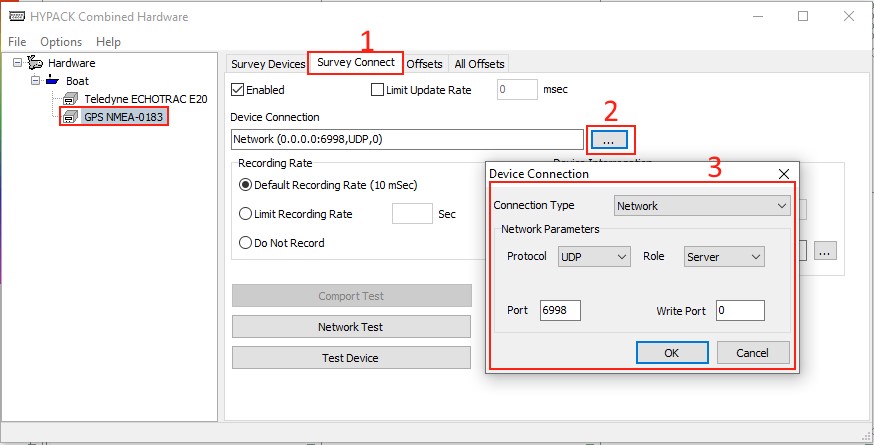Open the Options menu
Screen dimensions: 874x445
[x=61, y=42]
